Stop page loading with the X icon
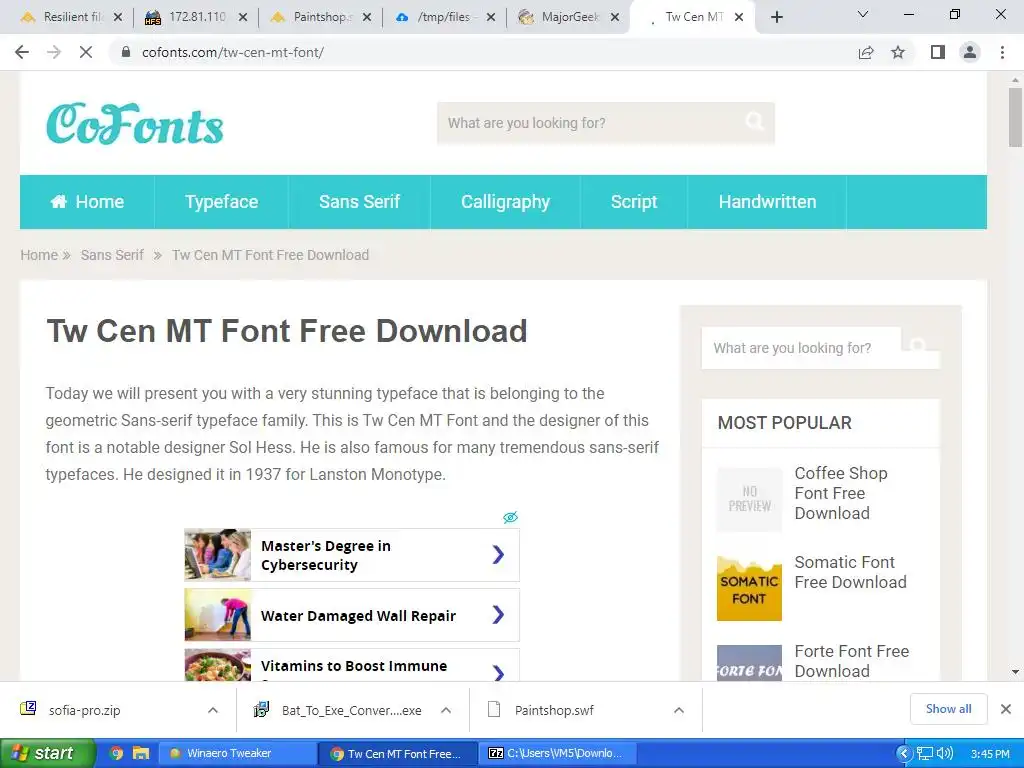The image size is (1024, 768). (86, 52)
